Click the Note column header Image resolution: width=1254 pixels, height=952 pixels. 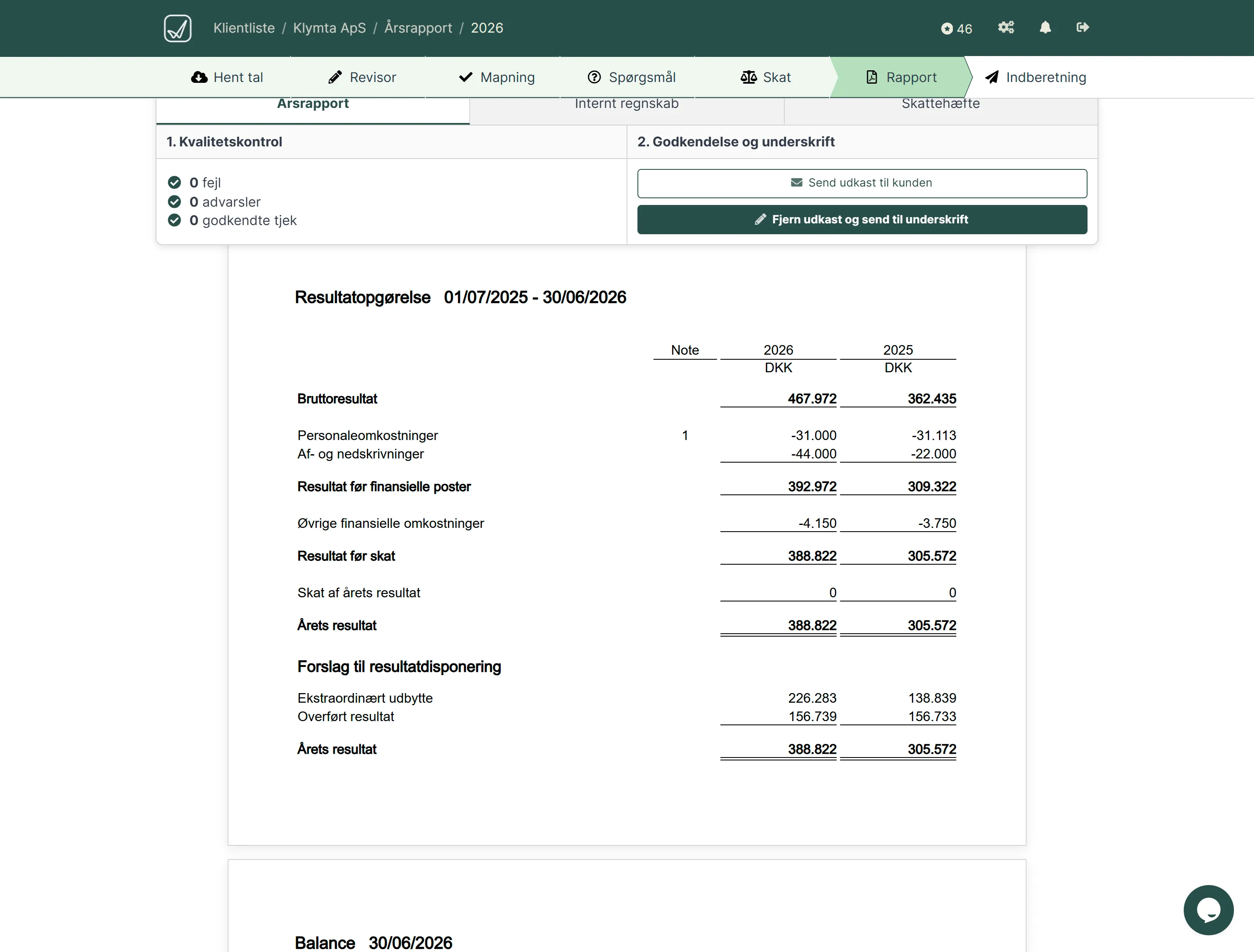[685, 350]
